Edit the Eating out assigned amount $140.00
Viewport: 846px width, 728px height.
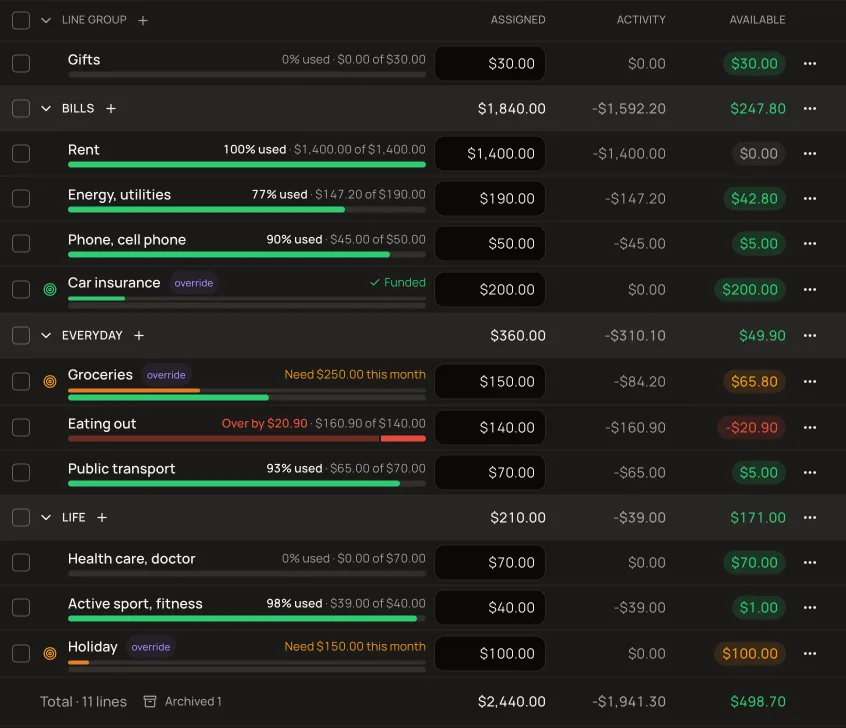(x=490, y=427)
